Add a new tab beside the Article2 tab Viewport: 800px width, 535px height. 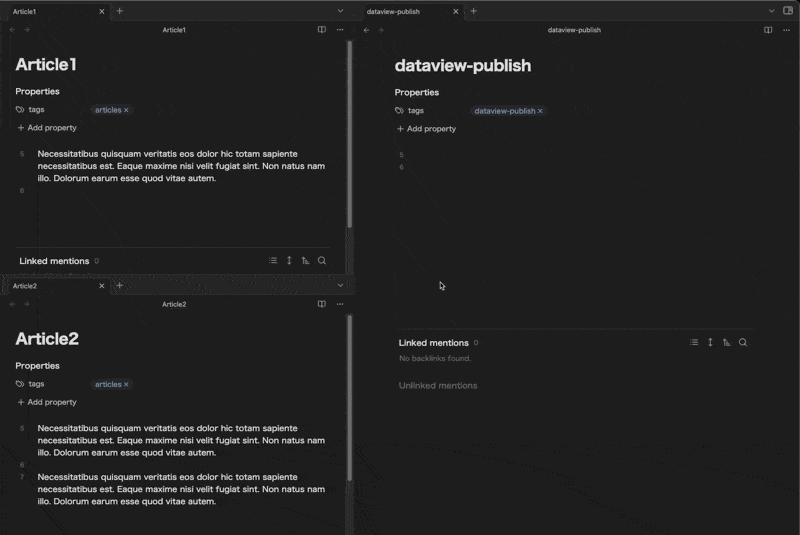pos(119,285)
